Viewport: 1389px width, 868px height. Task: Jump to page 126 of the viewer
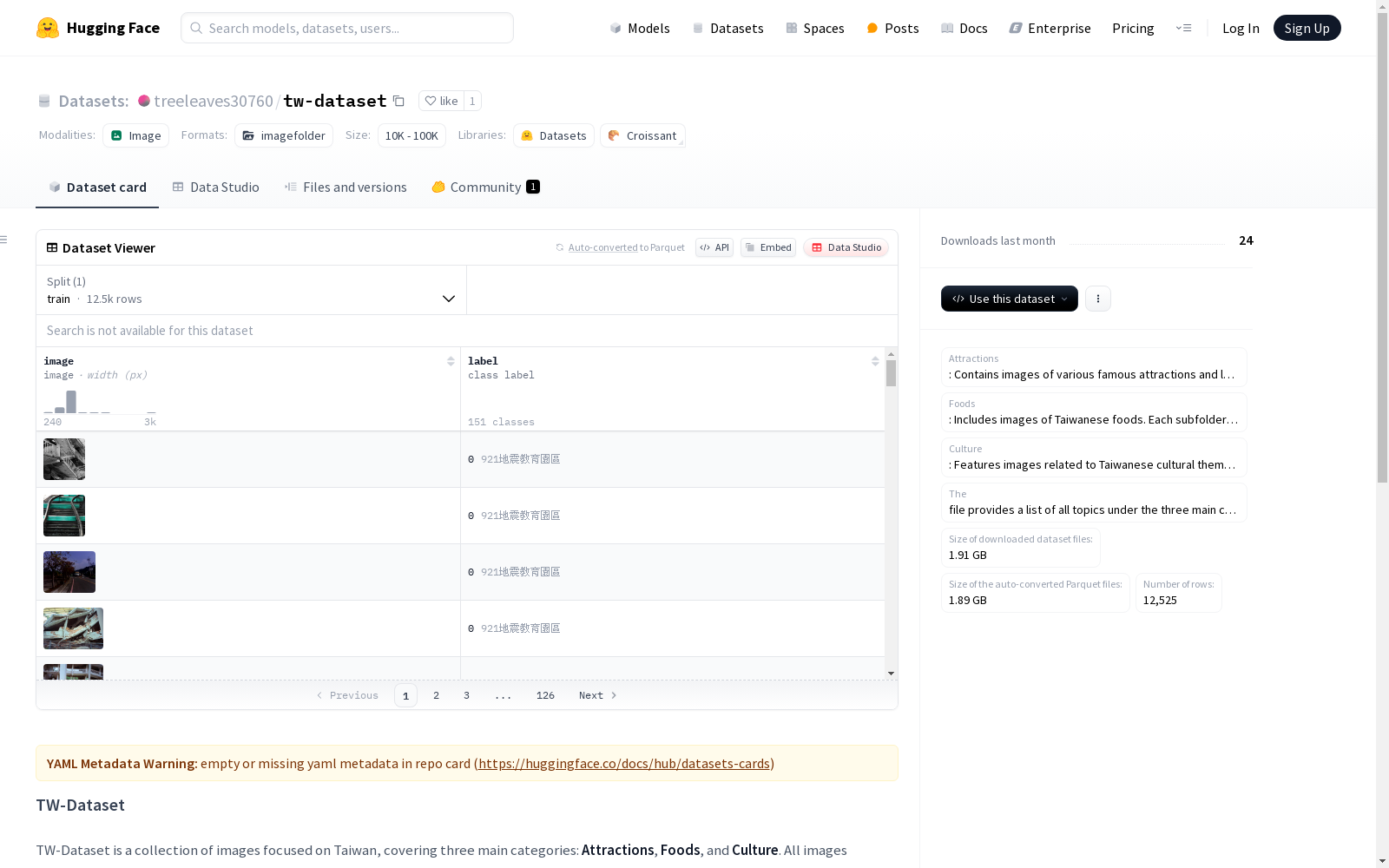pos(545,695)
